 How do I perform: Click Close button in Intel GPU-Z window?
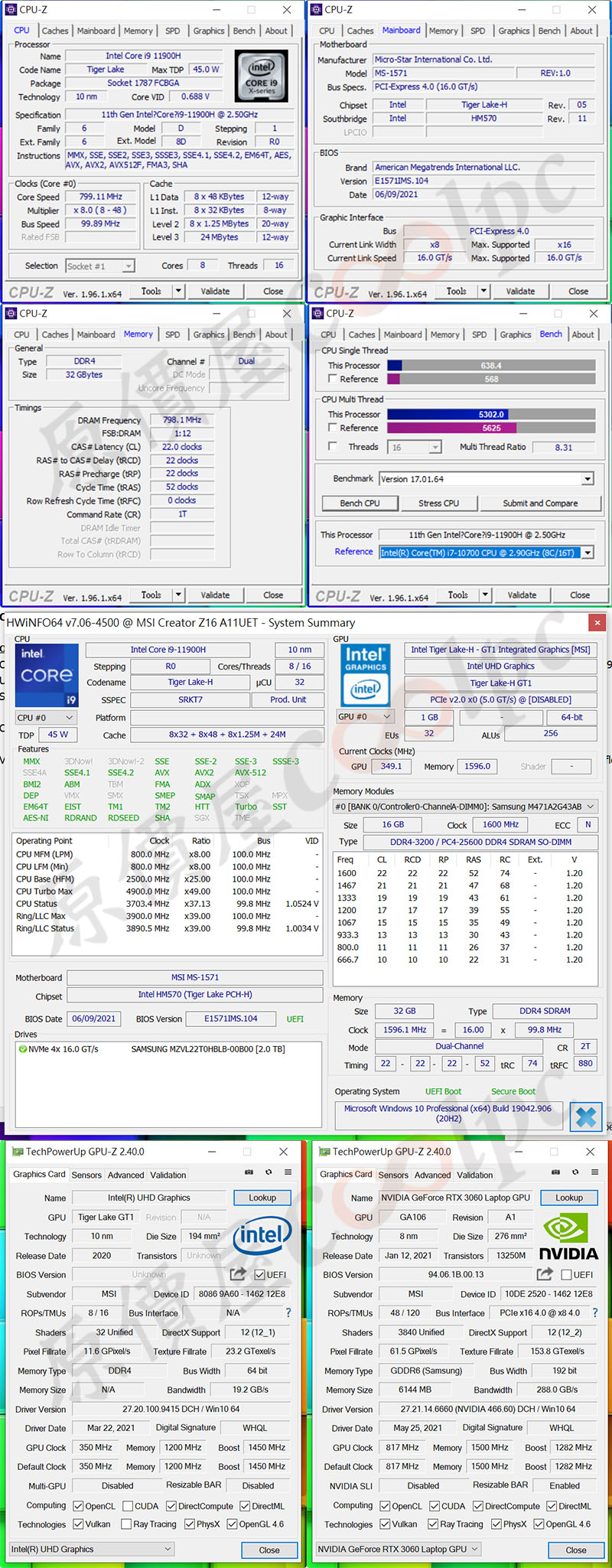(269, 1550)
